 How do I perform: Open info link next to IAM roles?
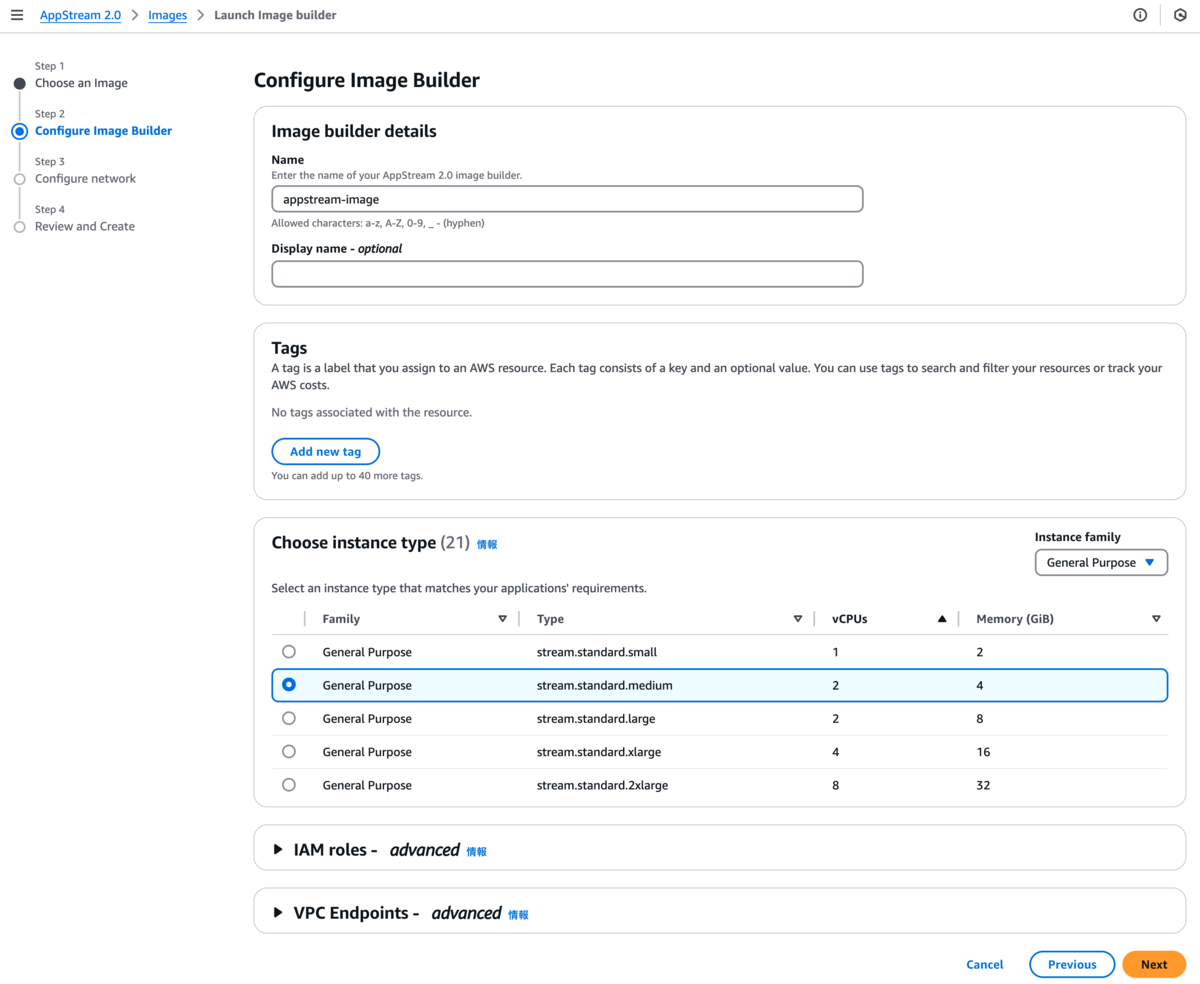point(477,852)
